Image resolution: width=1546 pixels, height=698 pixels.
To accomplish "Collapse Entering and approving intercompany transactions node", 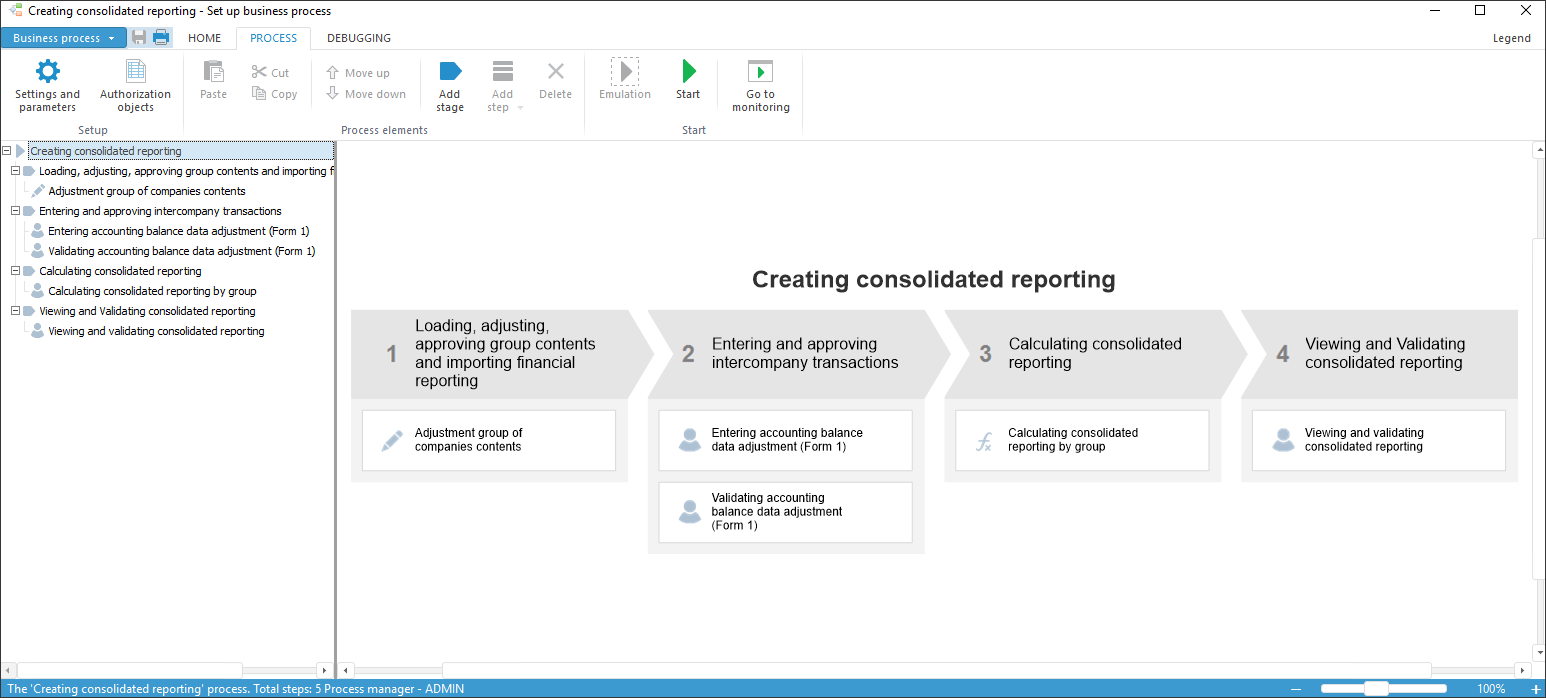I will [15, 211].
